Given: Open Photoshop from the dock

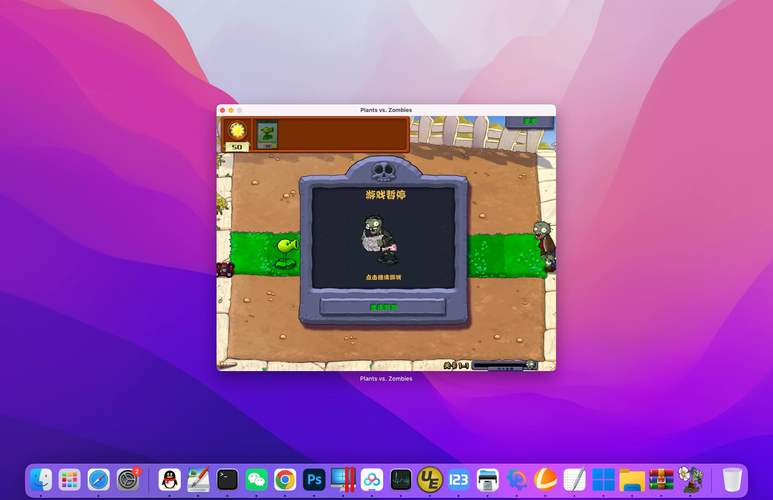Looking at the screenshot, I should coord(314,479).
